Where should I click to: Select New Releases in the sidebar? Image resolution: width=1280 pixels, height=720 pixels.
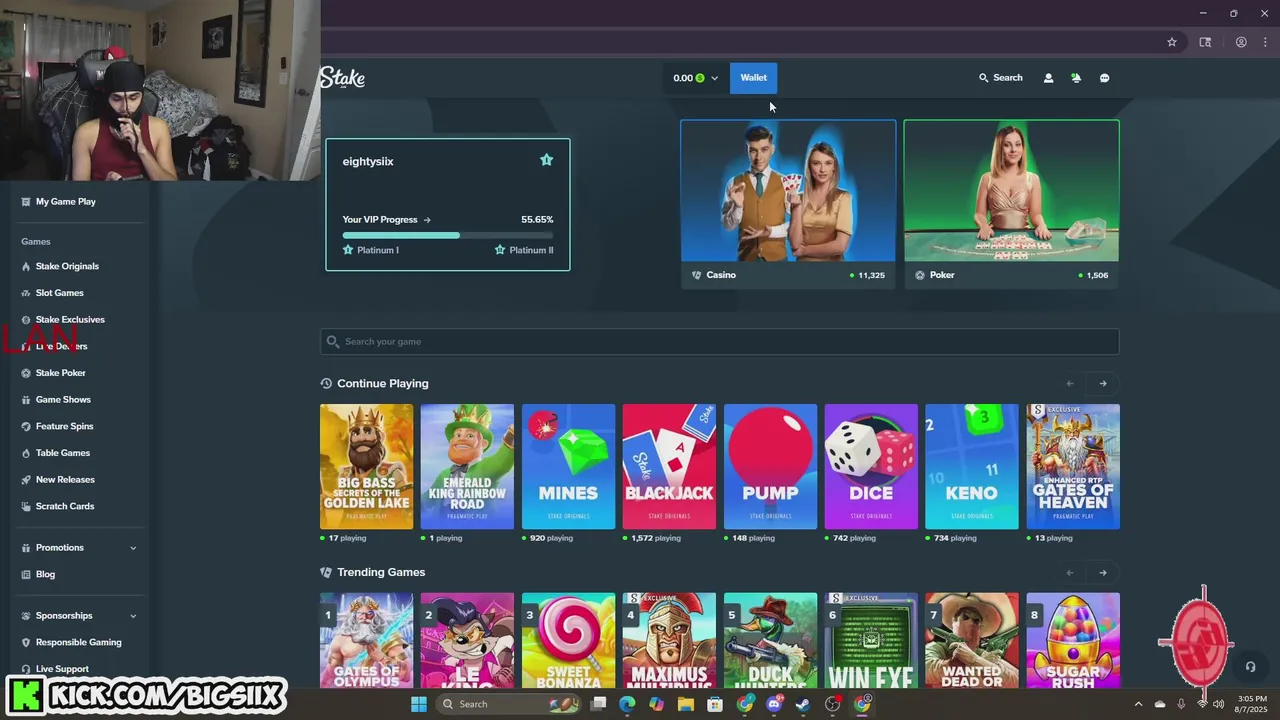pos(65,480)
